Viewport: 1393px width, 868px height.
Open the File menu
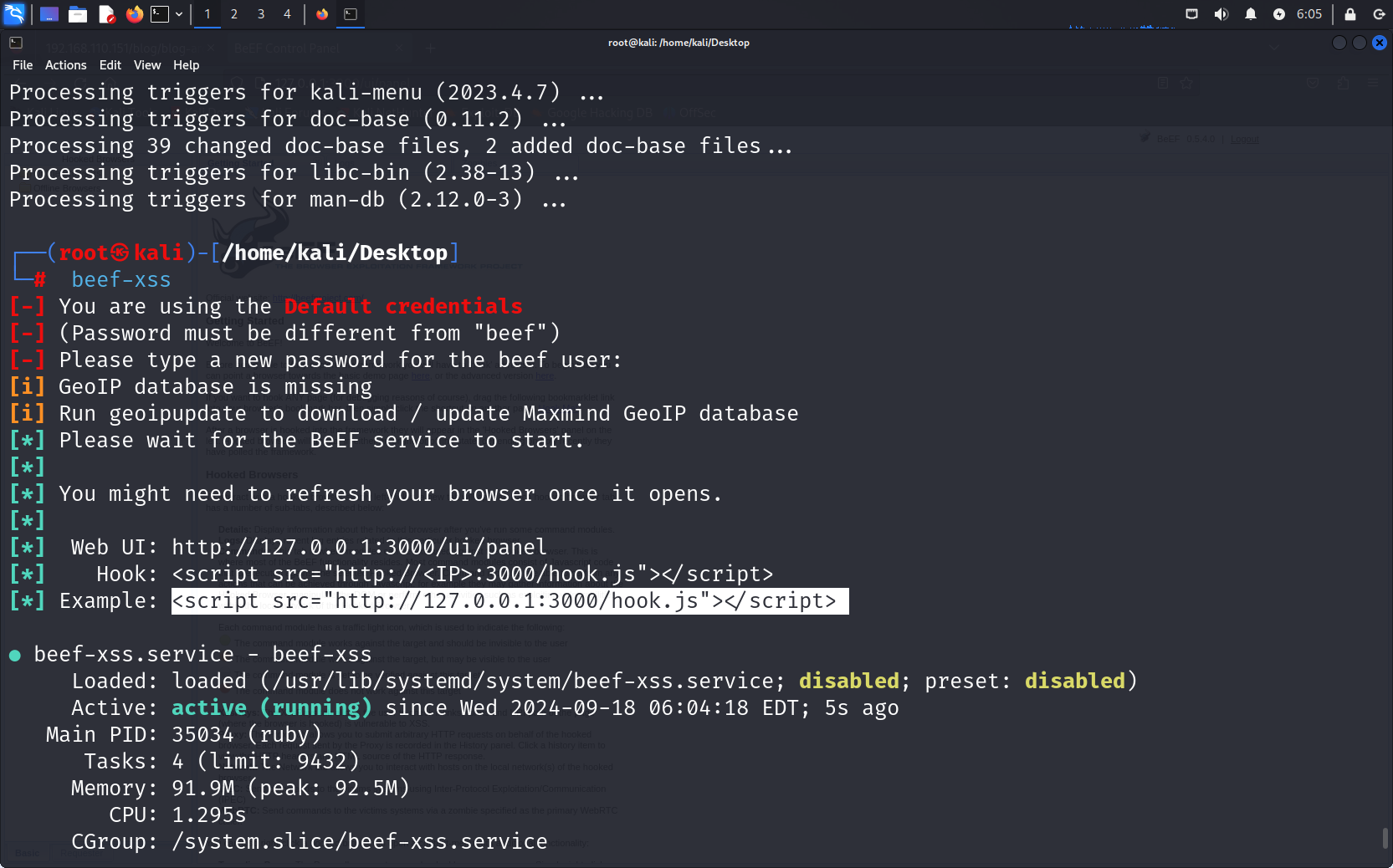point(23,65)
